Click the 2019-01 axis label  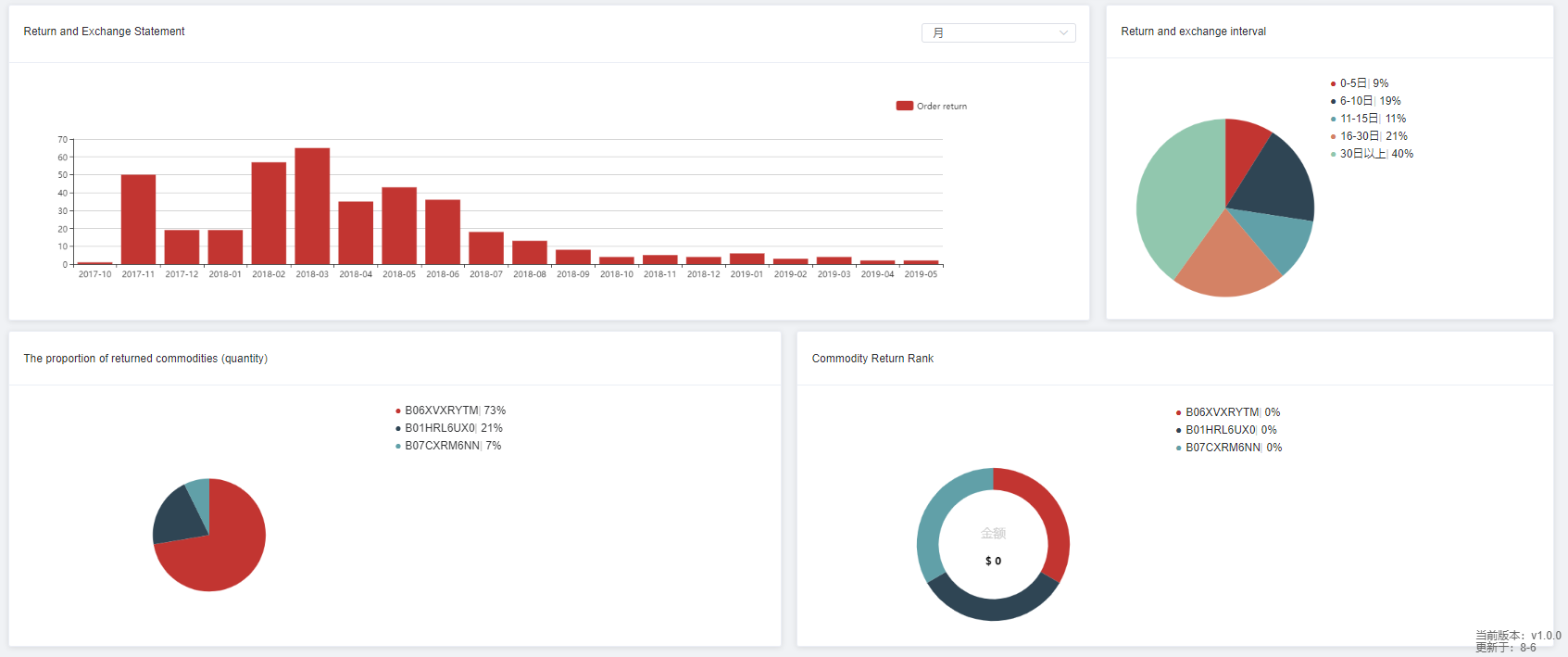click(x=746, y=274)
